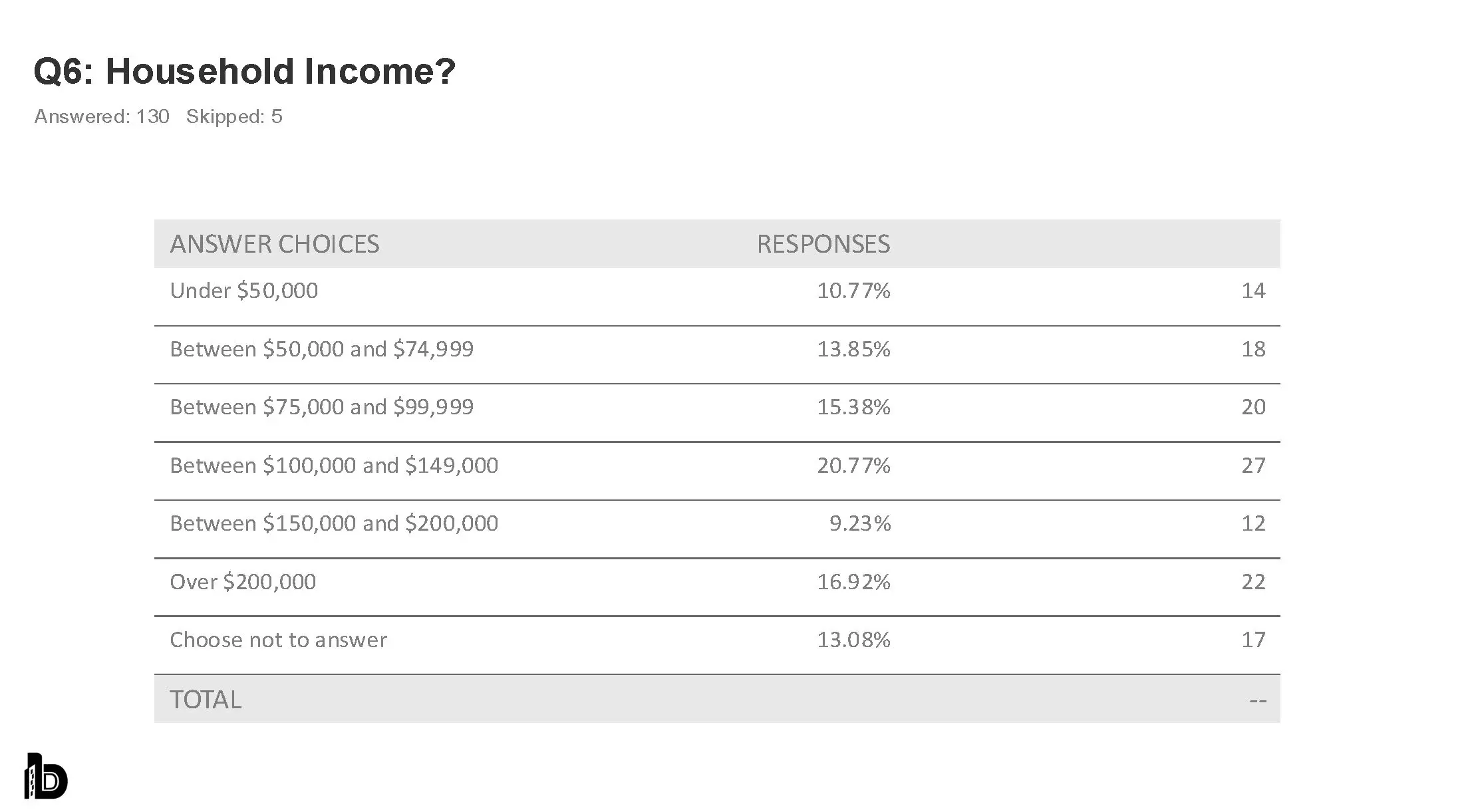Click the TOTAL row label

[x=206, y=700]
